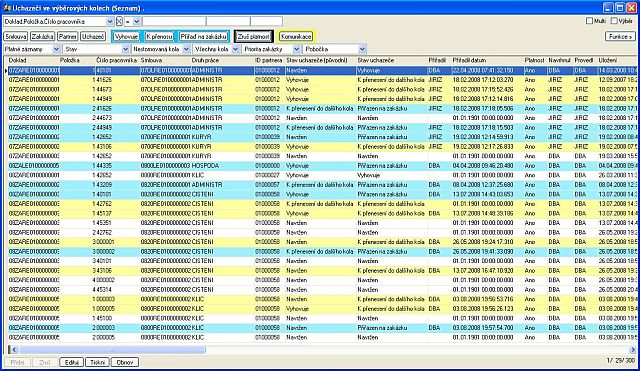Select row with date 08.04.2008 12:37:25.680

pos(322,185)
